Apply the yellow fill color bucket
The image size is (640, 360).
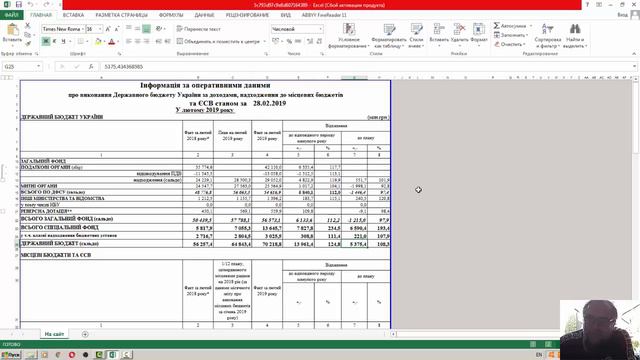98,41
